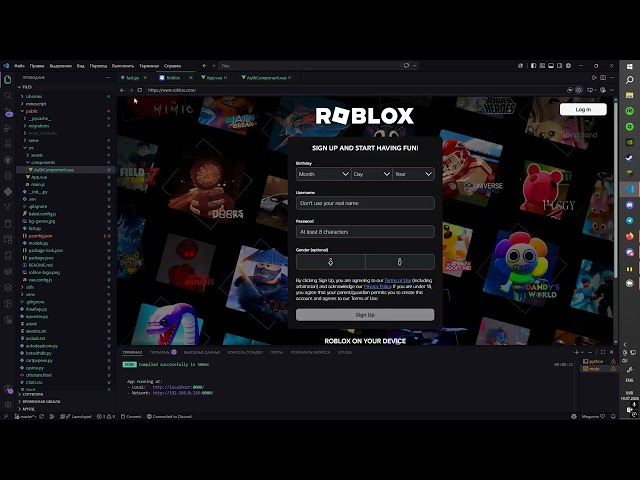Open Discord from the taskbar

coord(629,205)
